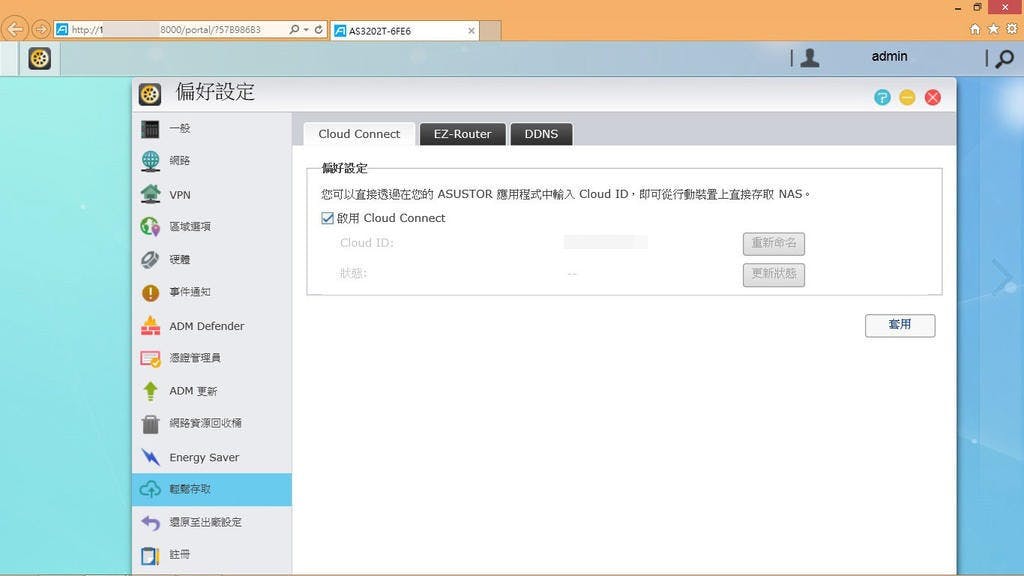Toggle the 啟用 Cloud Connect checkbox
Image resolution: width=1024 pixels, height=576 pixels.
[x=327, y=218]
